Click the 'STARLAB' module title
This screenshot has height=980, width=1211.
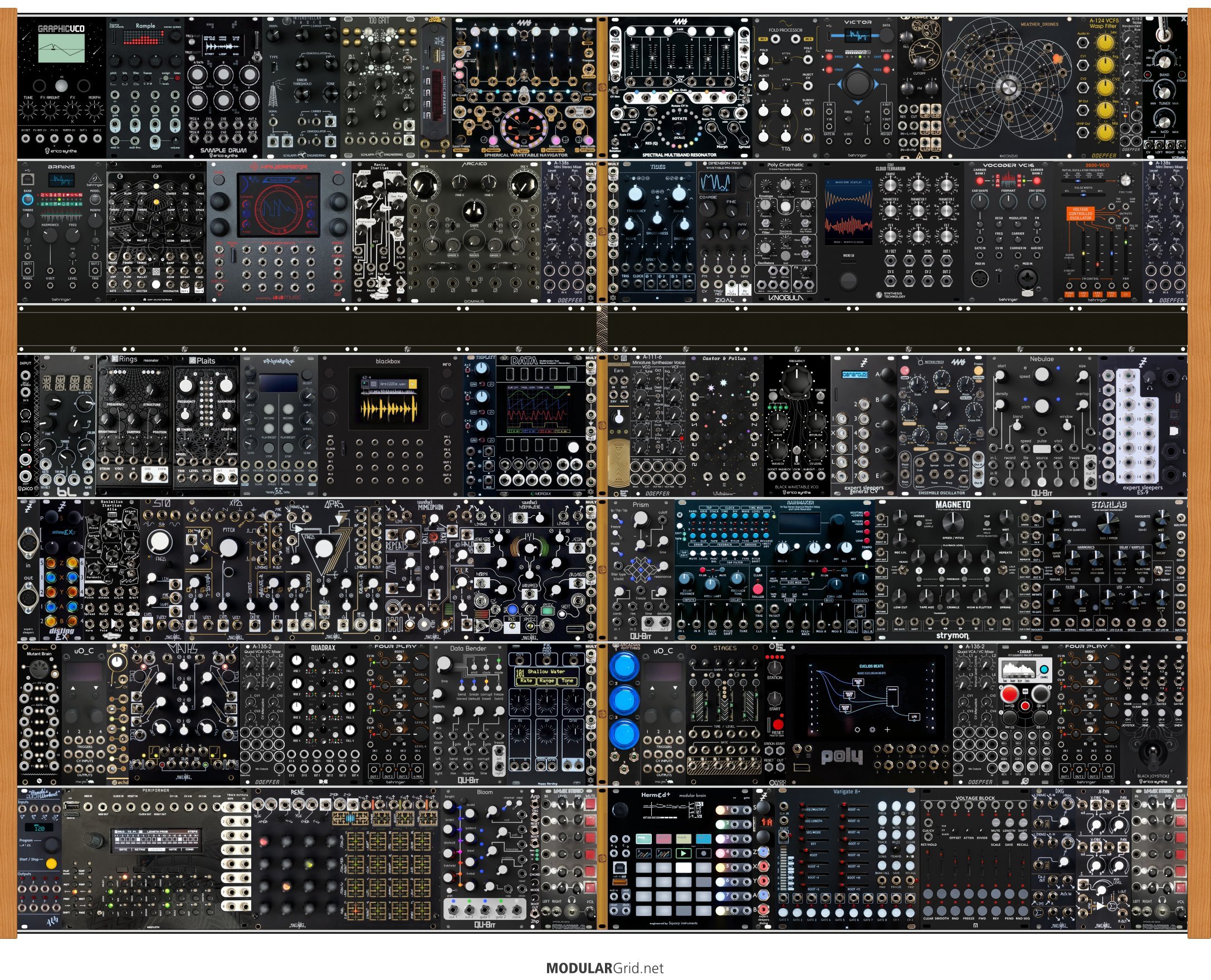(x=1109, y=504)
